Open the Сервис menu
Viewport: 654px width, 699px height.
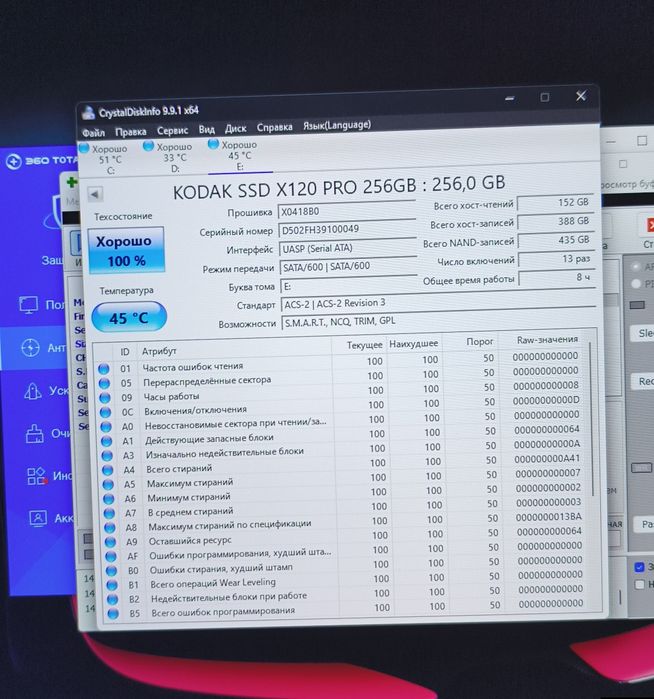click(173, 131)
